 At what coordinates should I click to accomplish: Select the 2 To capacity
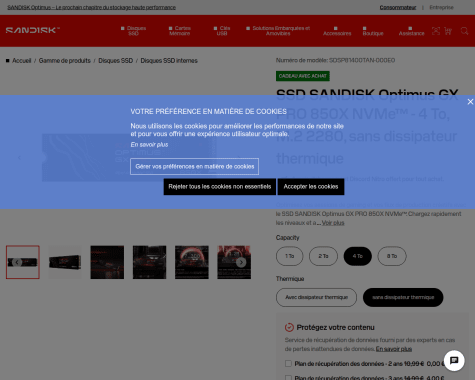pos(323,256)
